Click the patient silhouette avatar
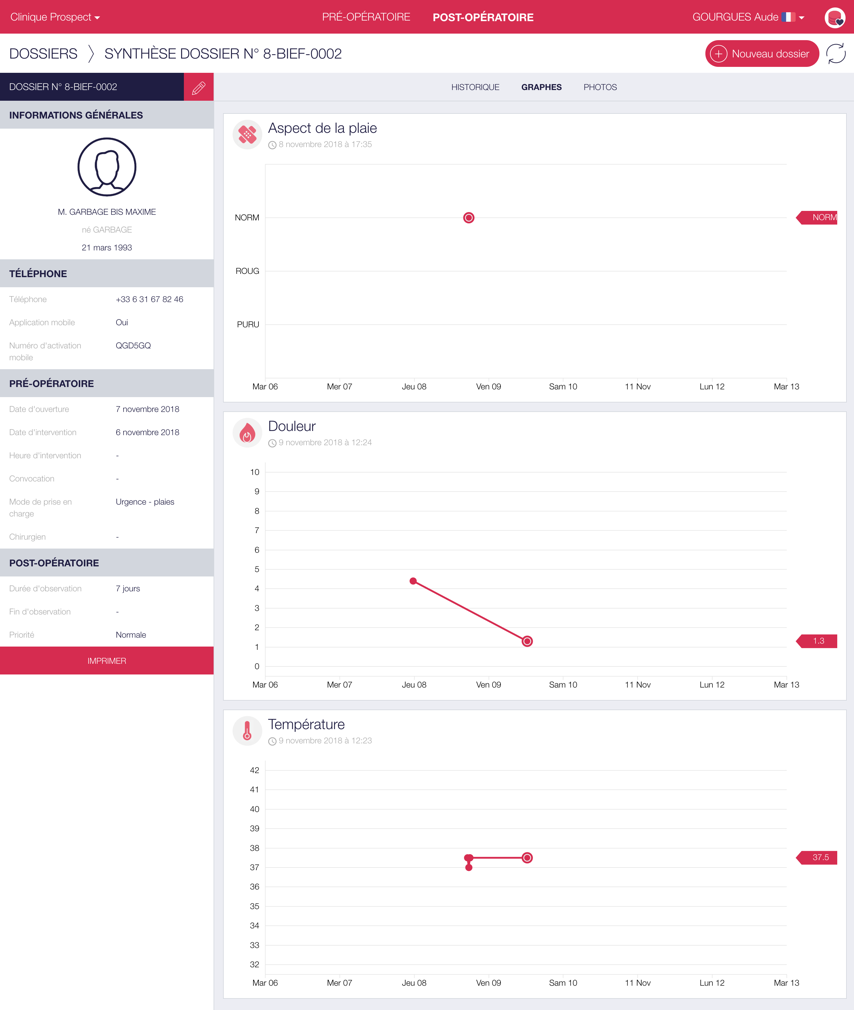This screenshot has height=1010, width=854. (107, 167)
